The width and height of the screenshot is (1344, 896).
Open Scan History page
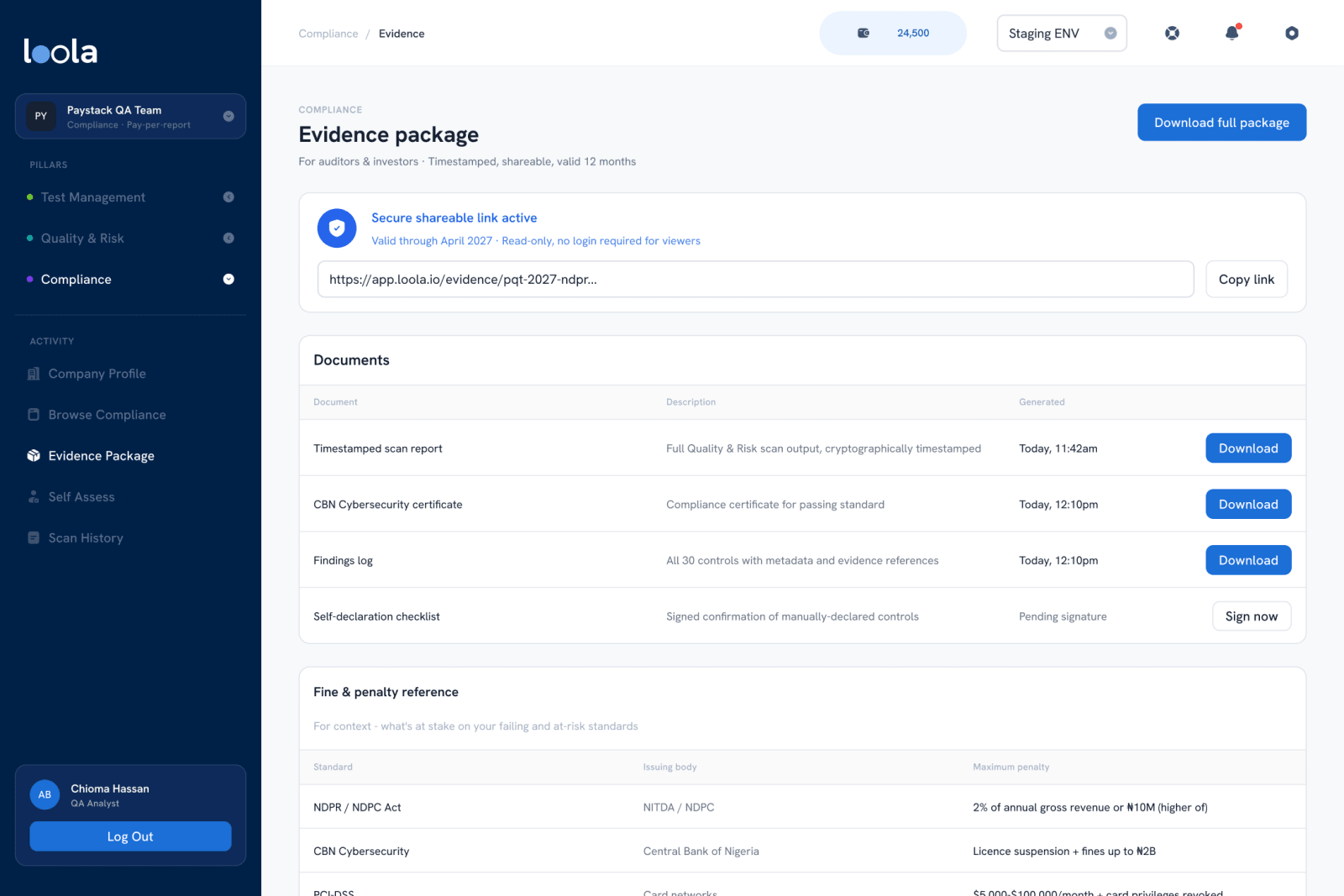tap(86, 538)
